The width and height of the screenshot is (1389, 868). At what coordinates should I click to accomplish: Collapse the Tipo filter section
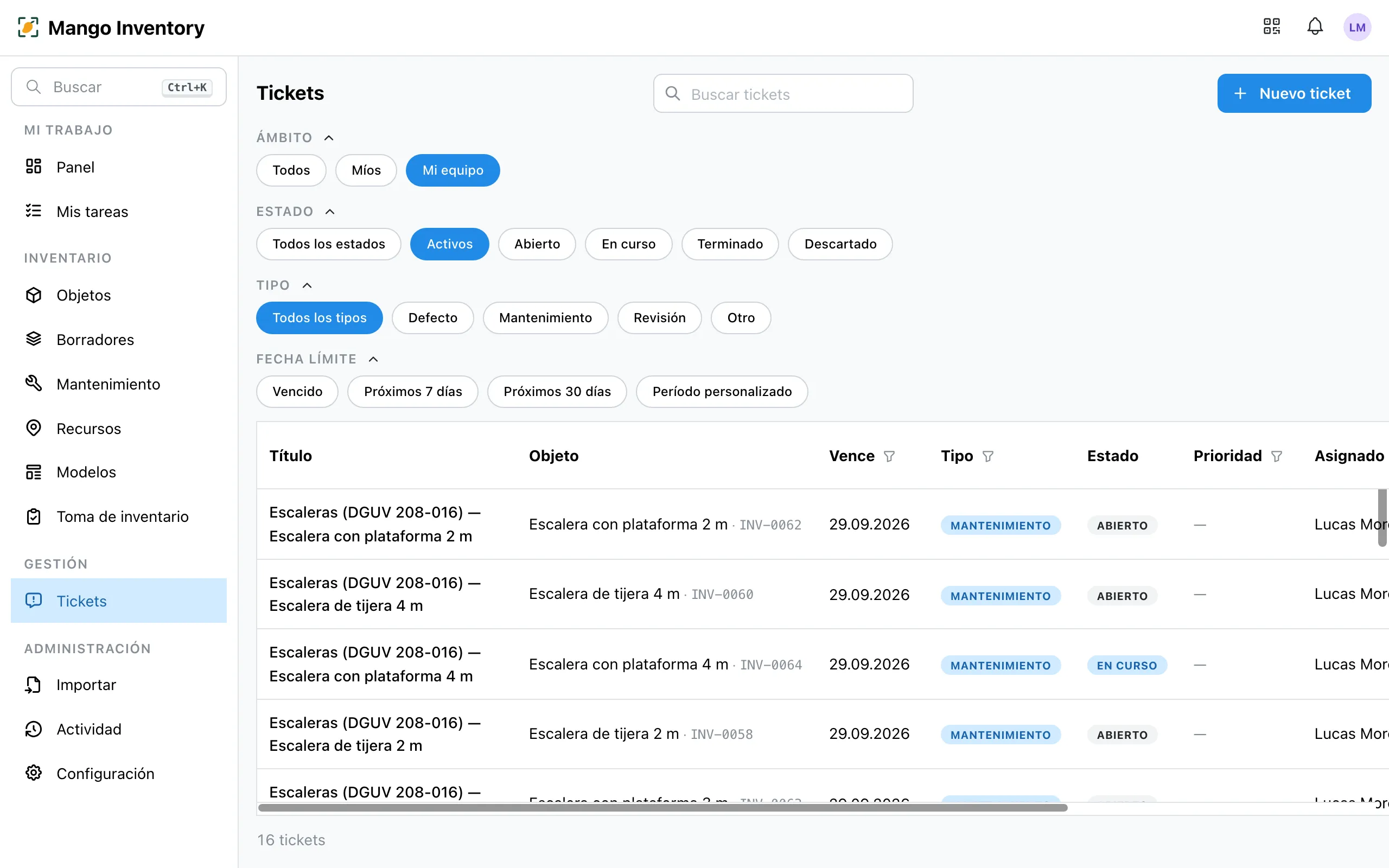(307, 285)
